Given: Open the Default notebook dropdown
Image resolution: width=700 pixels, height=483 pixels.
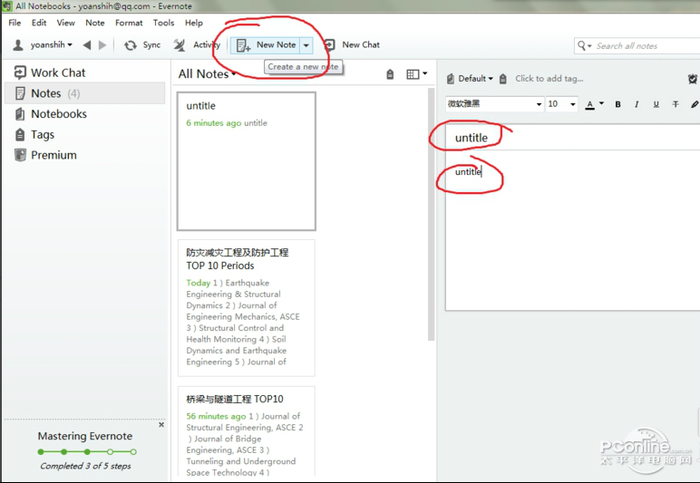Looking at the screenshot, I should pos(470,79).
